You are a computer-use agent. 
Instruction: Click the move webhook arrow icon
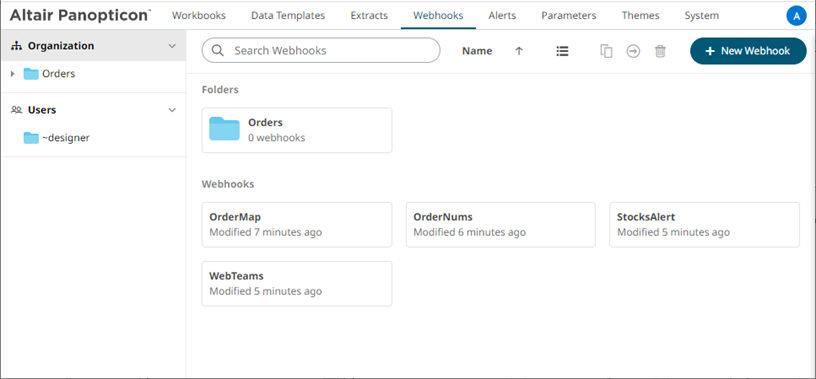coord(633,51)
